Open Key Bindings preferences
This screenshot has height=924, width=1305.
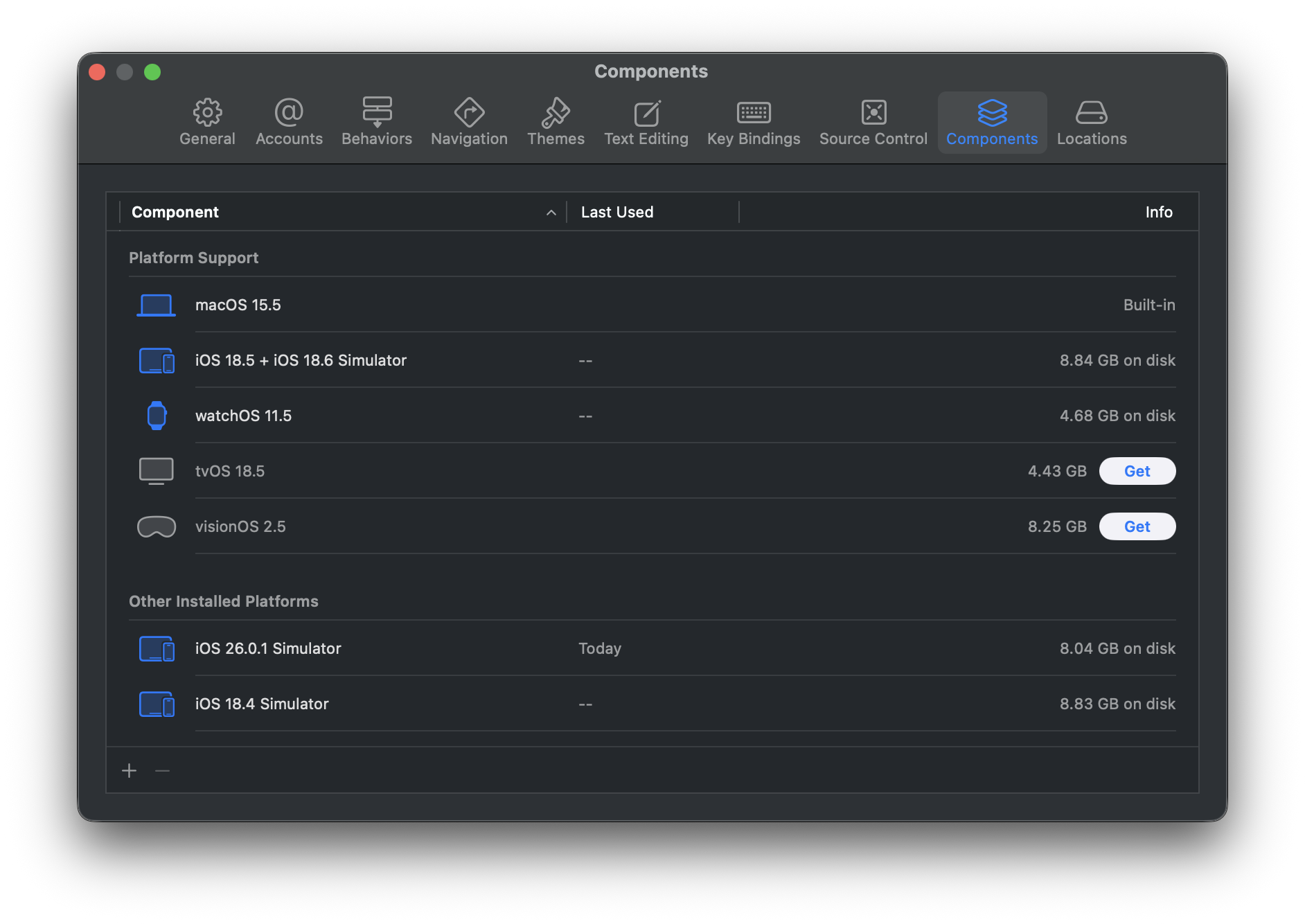pos(754,123)
